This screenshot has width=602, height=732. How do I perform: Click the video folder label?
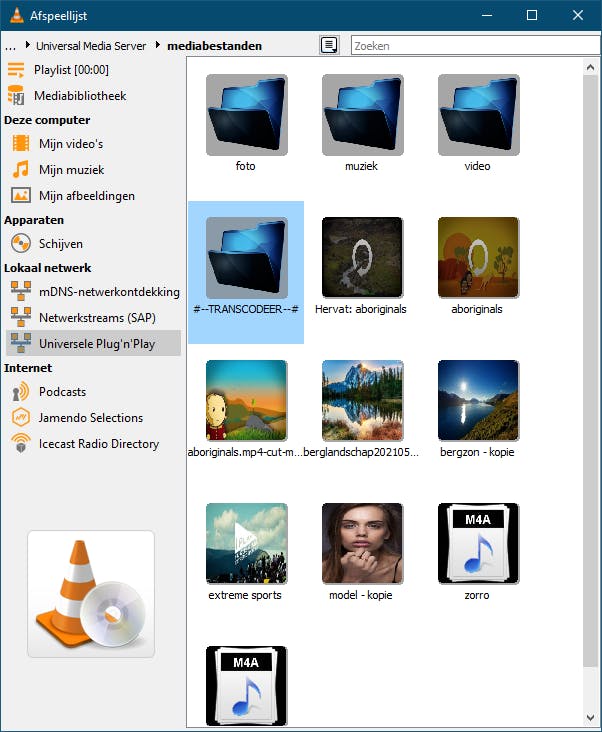click(477, 166)
